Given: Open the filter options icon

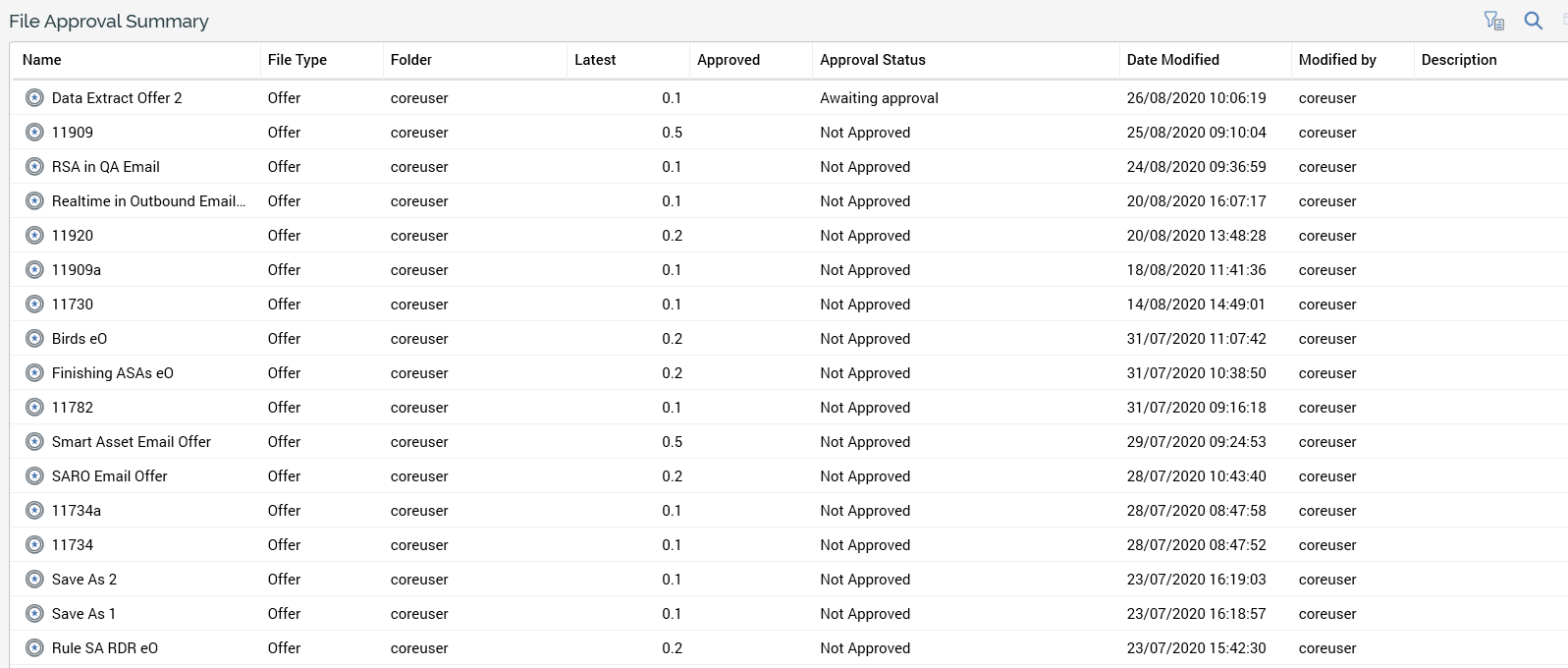Looking at the screenshot, I should click(x=1494, y=21).
